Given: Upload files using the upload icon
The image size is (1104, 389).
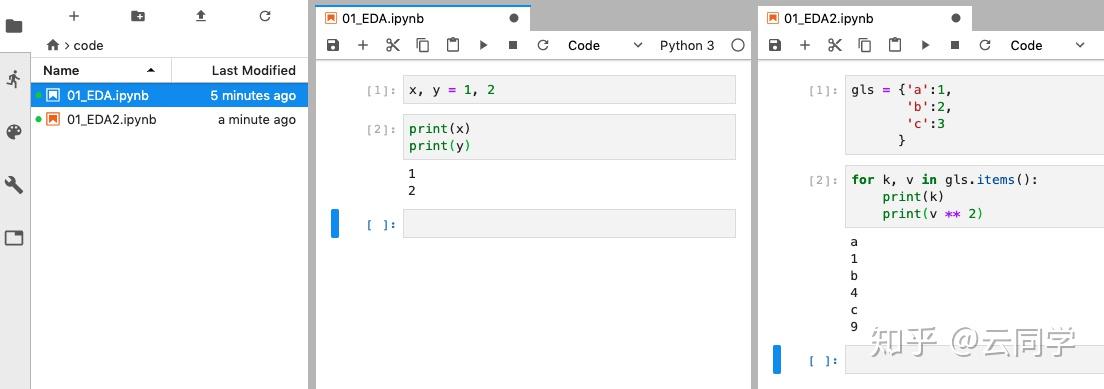Looking at the screenshot, I should [201, 16].
